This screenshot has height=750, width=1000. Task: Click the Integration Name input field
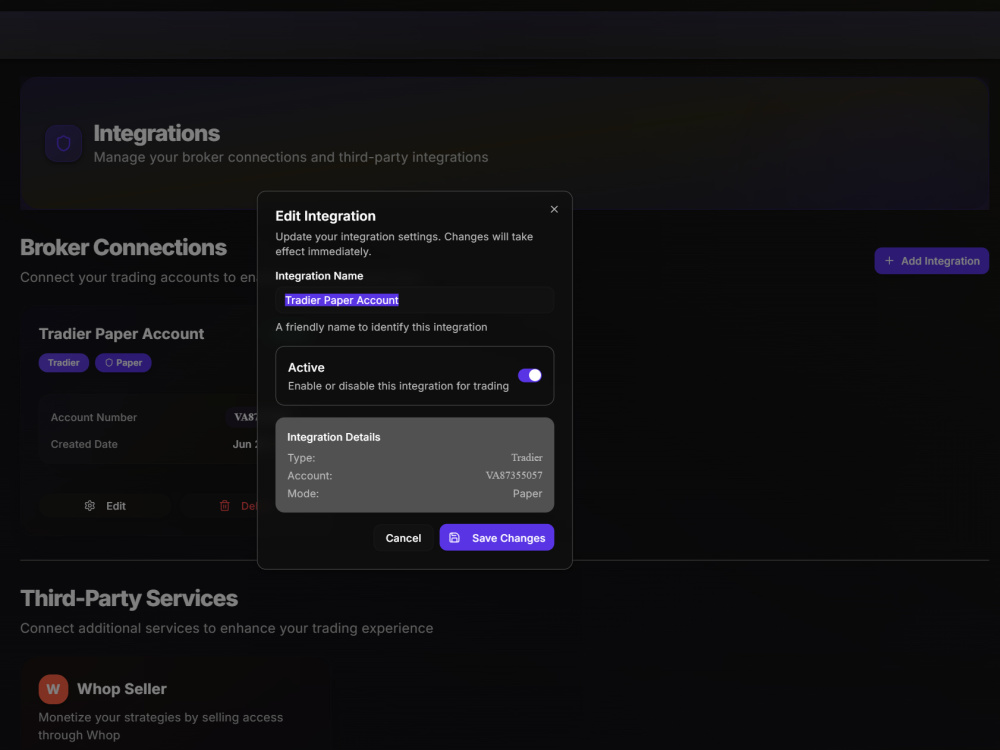tap(415, 300)
